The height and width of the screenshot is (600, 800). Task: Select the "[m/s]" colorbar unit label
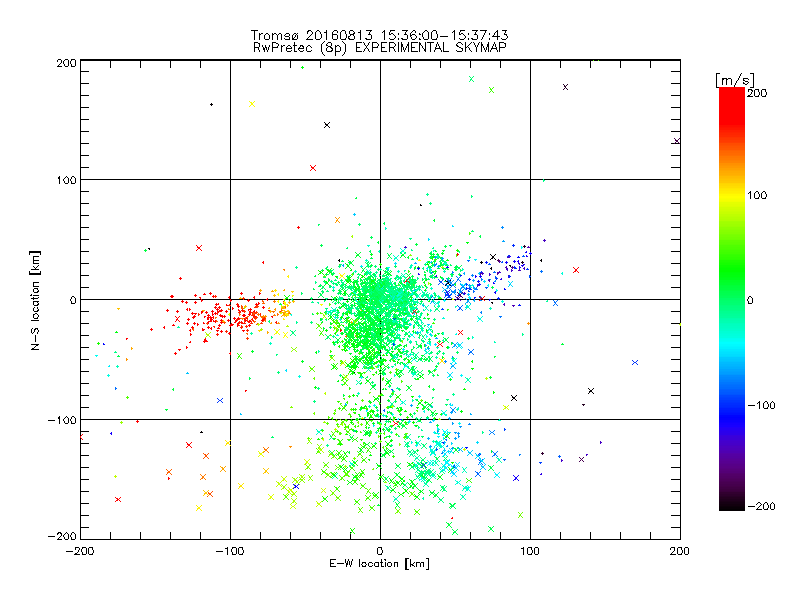(735, 80)
